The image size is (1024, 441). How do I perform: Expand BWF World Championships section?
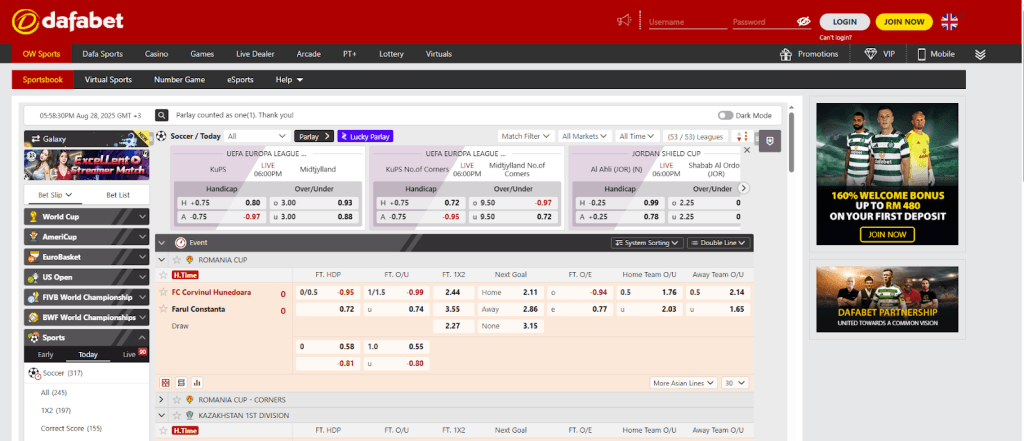click(x=86, y=318)
